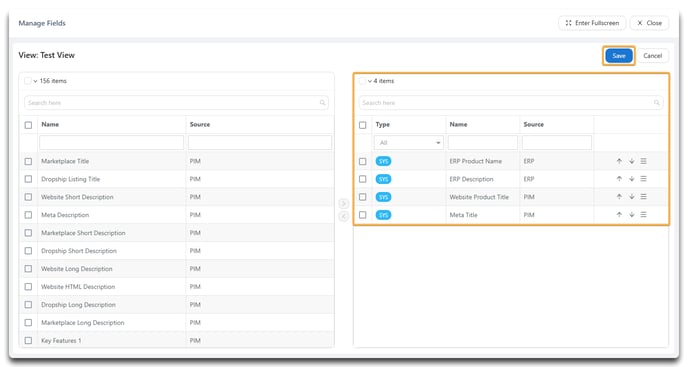
Task: Move ERP Product Name row down
Action: pyautogui.click(x=631, y=161)
